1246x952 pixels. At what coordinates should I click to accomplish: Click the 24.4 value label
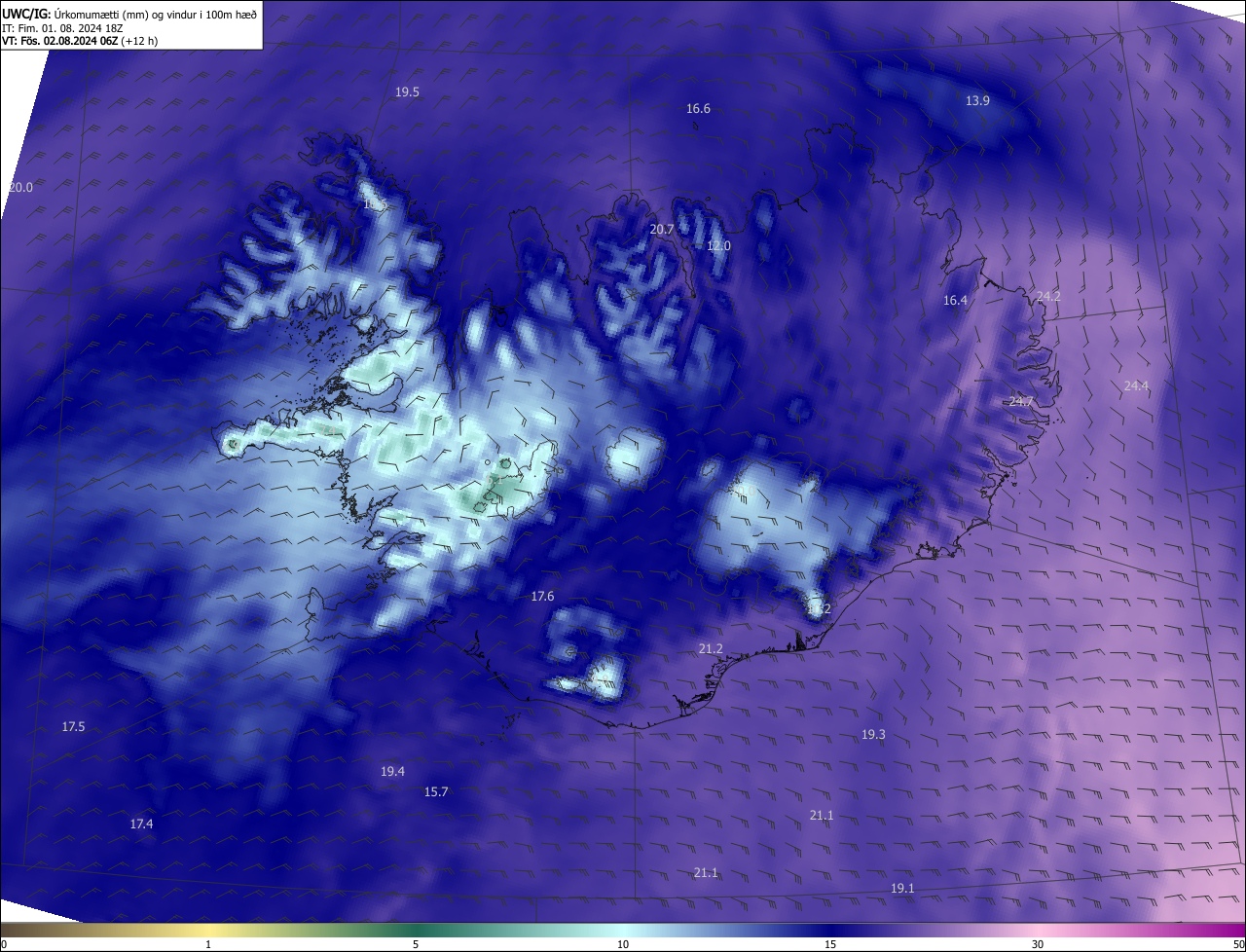click(1136, 386)
